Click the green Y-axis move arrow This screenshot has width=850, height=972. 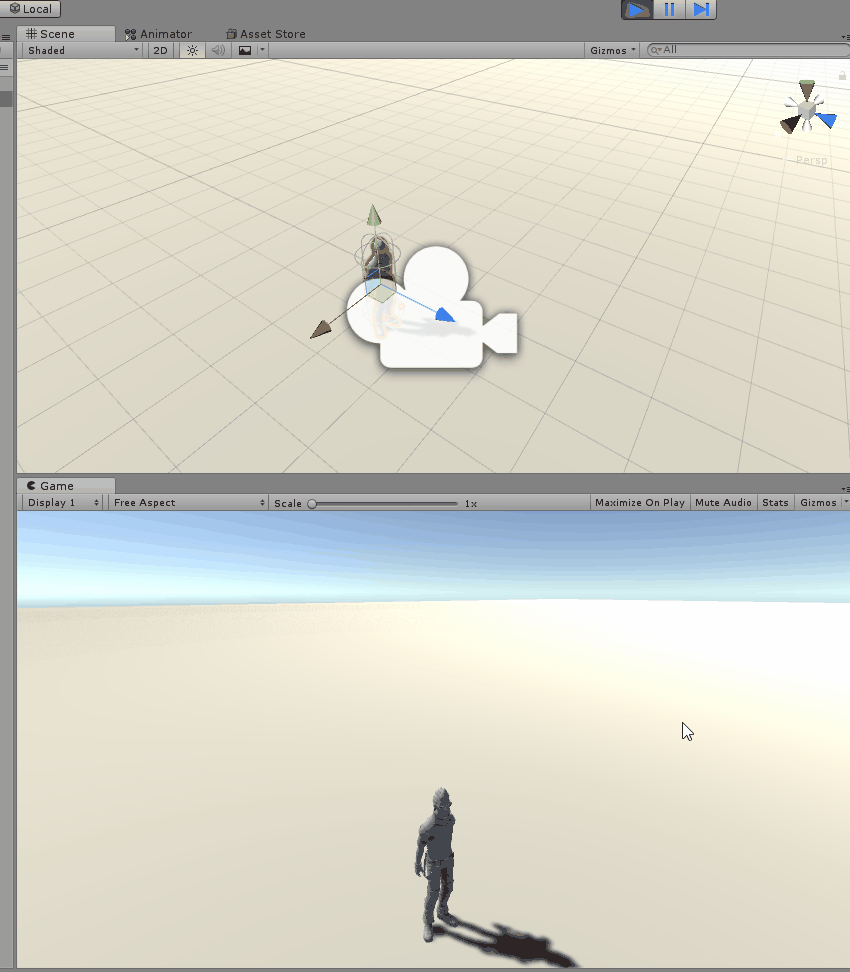click(x=373, y=215)
